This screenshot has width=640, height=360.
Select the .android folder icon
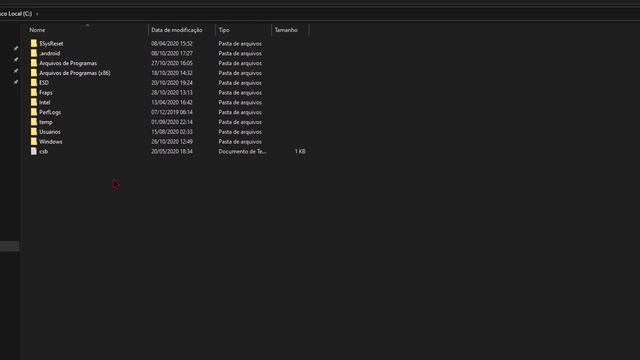34,53
